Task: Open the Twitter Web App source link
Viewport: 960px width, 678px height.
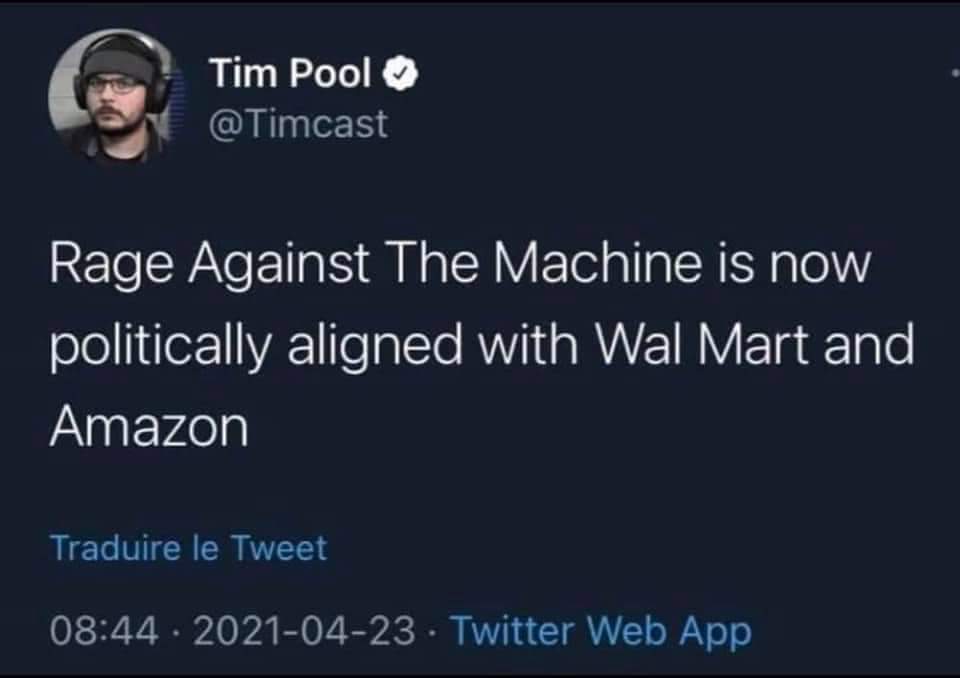Action: pos(601,631)
